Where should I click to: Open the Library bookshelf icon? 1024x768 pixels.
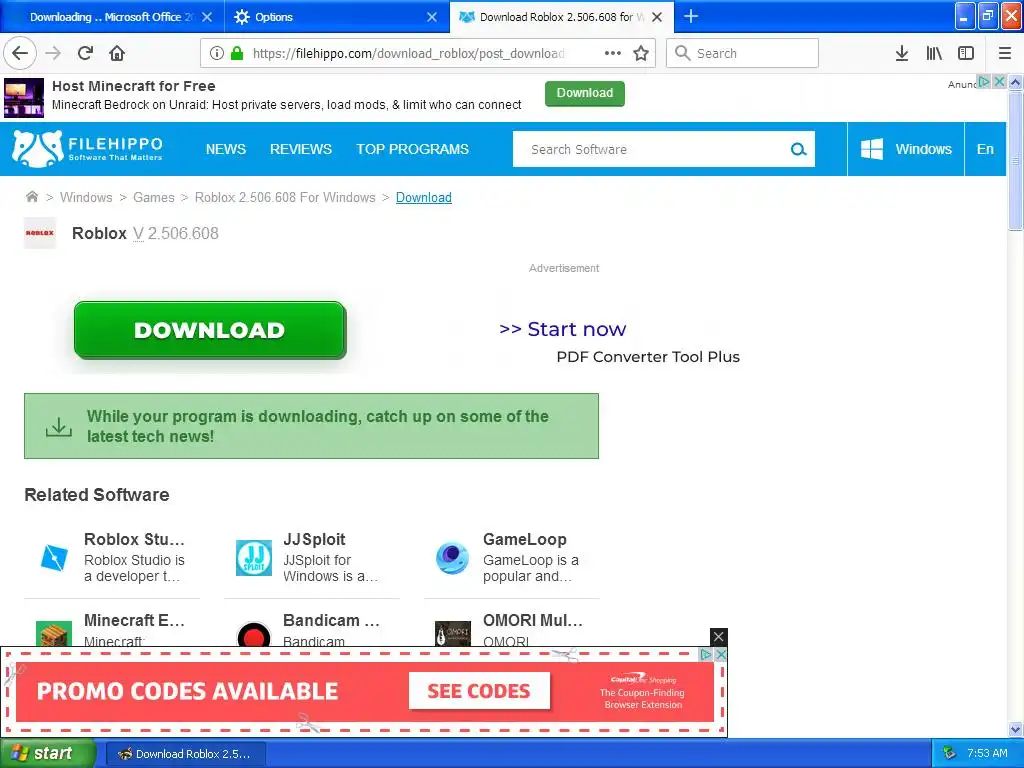point(934,53)
